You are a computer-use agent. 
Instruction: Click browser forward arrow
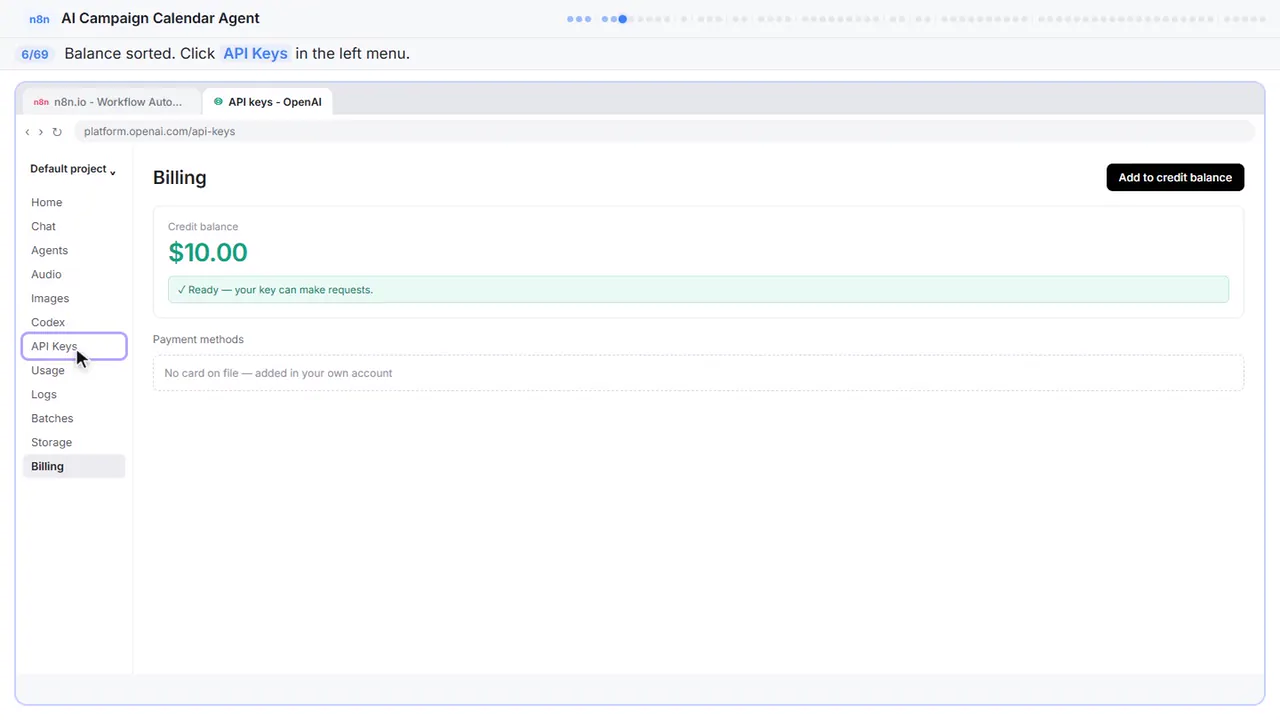(x=40, y=132)
